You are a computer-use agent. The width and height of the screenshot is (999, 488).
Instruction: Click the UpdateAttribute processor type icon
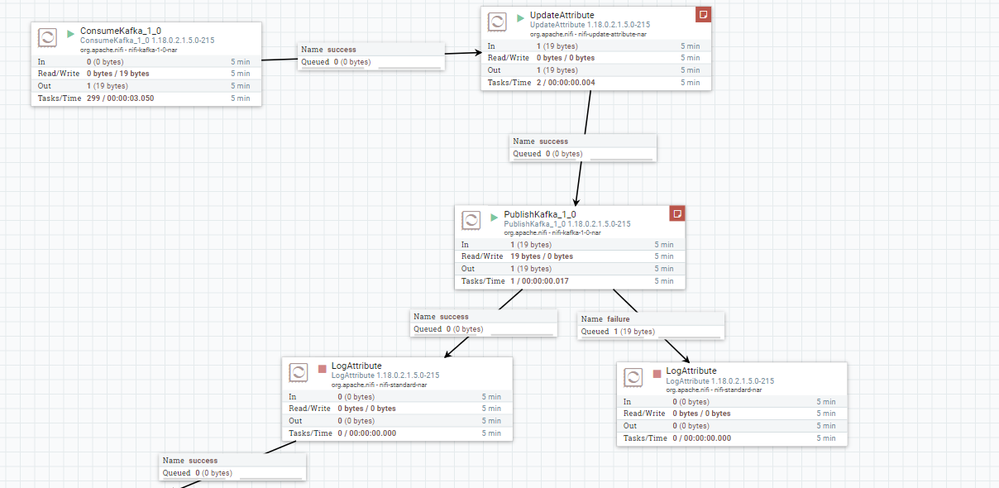[497, 22]
